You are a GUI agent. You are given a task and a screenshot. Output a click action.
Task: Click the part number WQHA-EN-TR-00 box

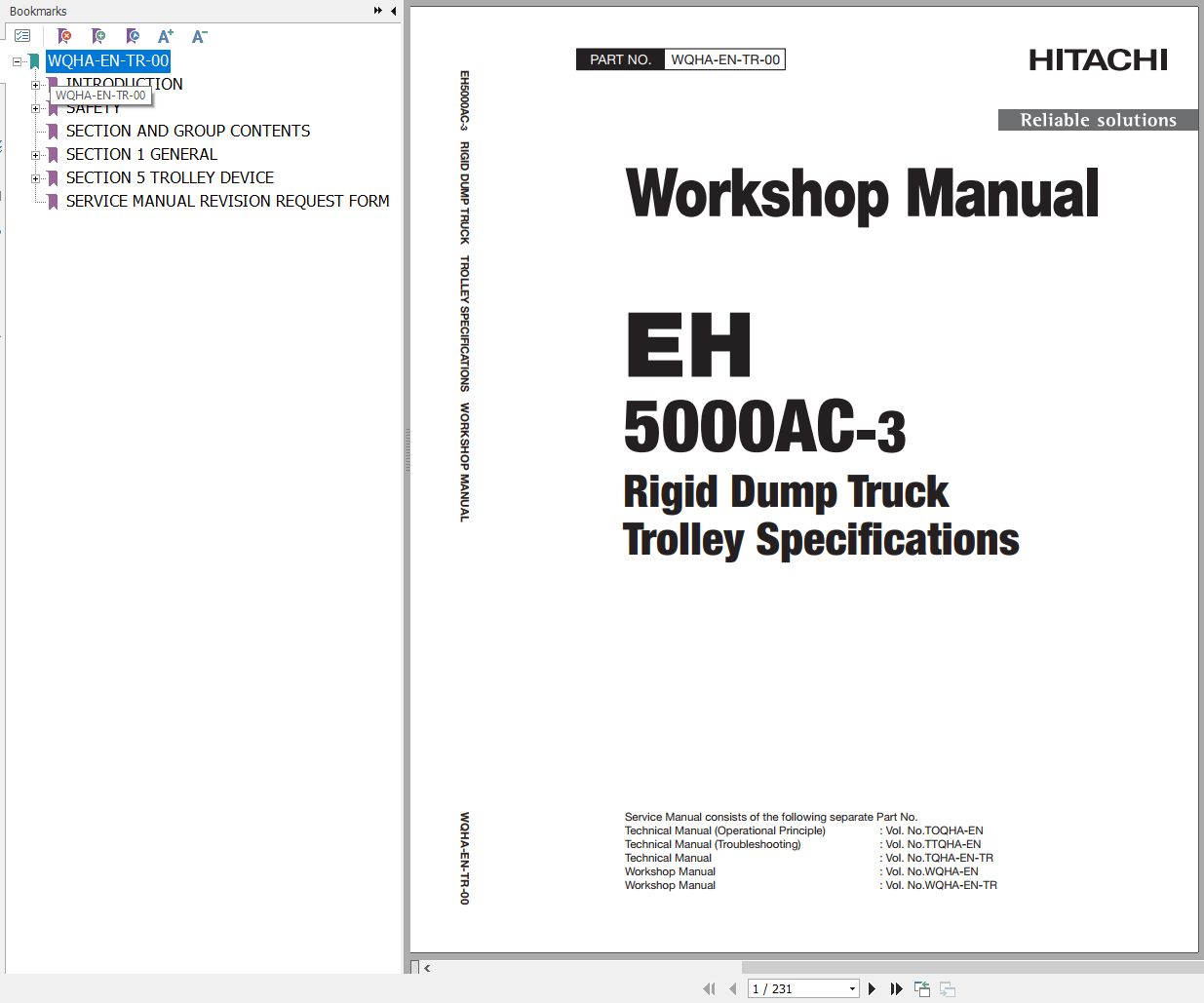tap(725, 59)
